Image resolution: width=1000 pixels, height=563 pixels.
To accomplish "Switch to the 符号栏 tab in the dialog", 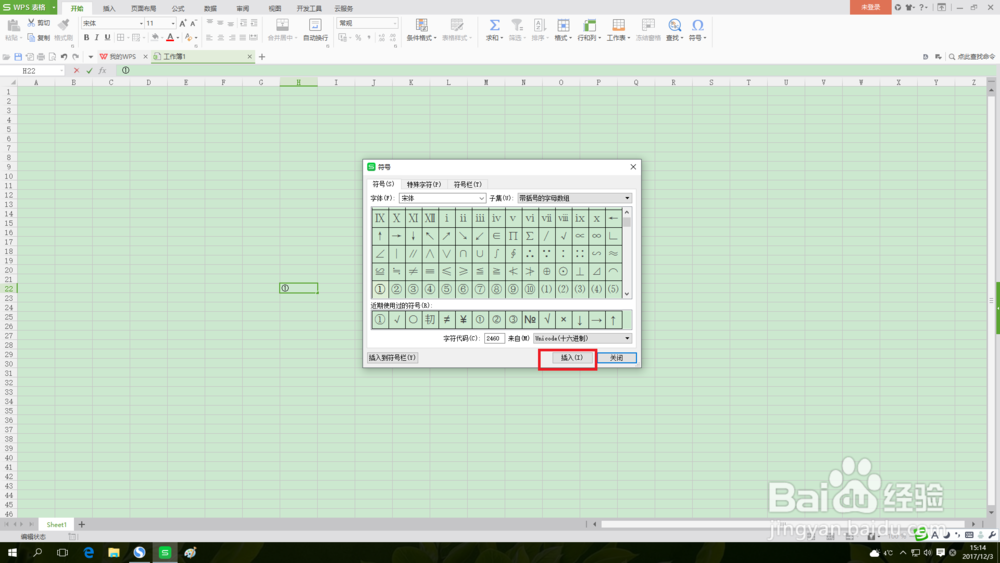I will point(467,184).
